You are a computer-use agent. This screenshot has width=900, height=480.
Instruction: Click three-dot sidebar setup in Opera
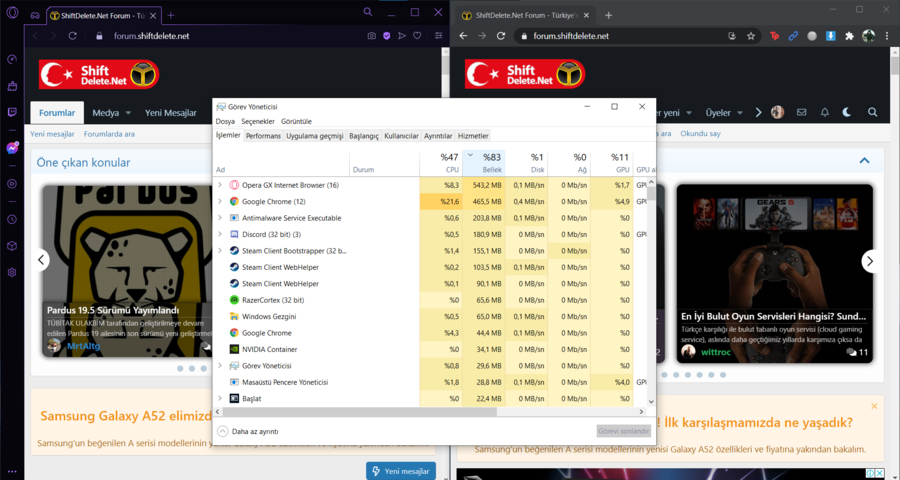pos(12,471)
